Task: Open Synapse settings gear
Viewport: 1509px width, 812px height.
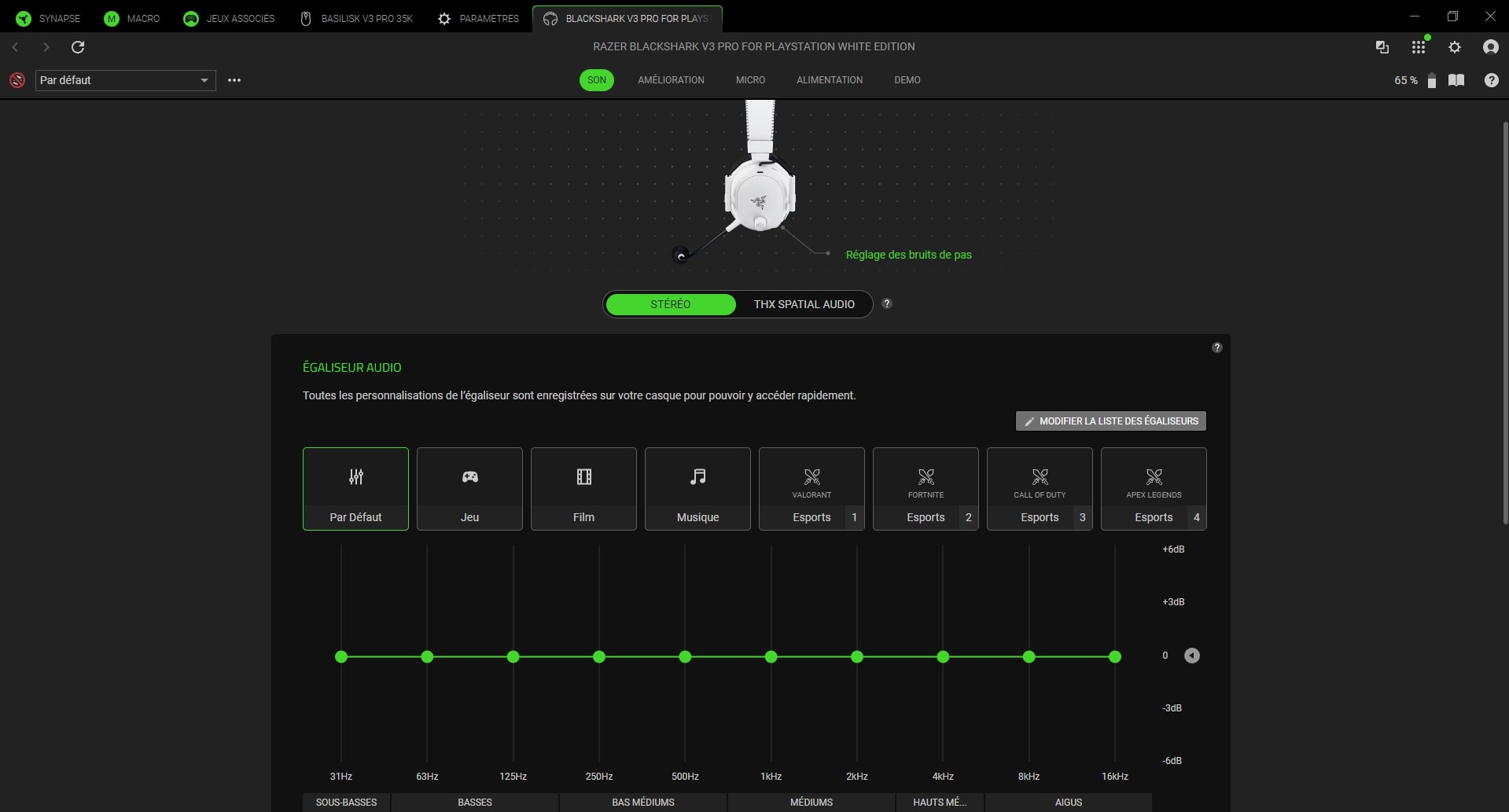Action: (1454, 47)
